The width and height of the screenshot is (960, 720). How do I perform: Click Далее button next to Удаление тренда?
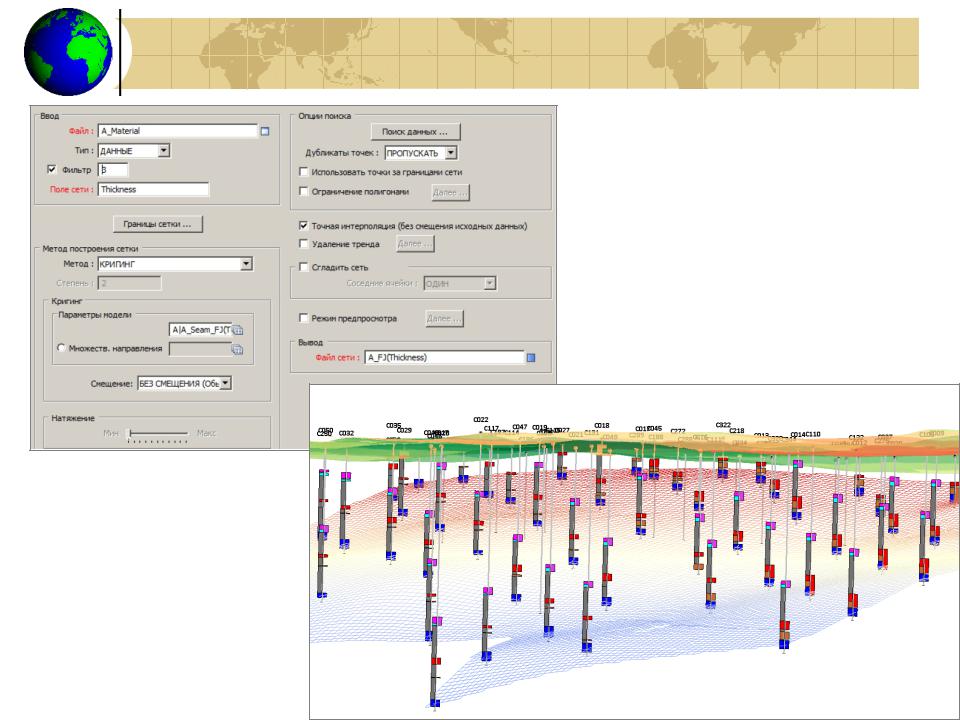point(415,244)
